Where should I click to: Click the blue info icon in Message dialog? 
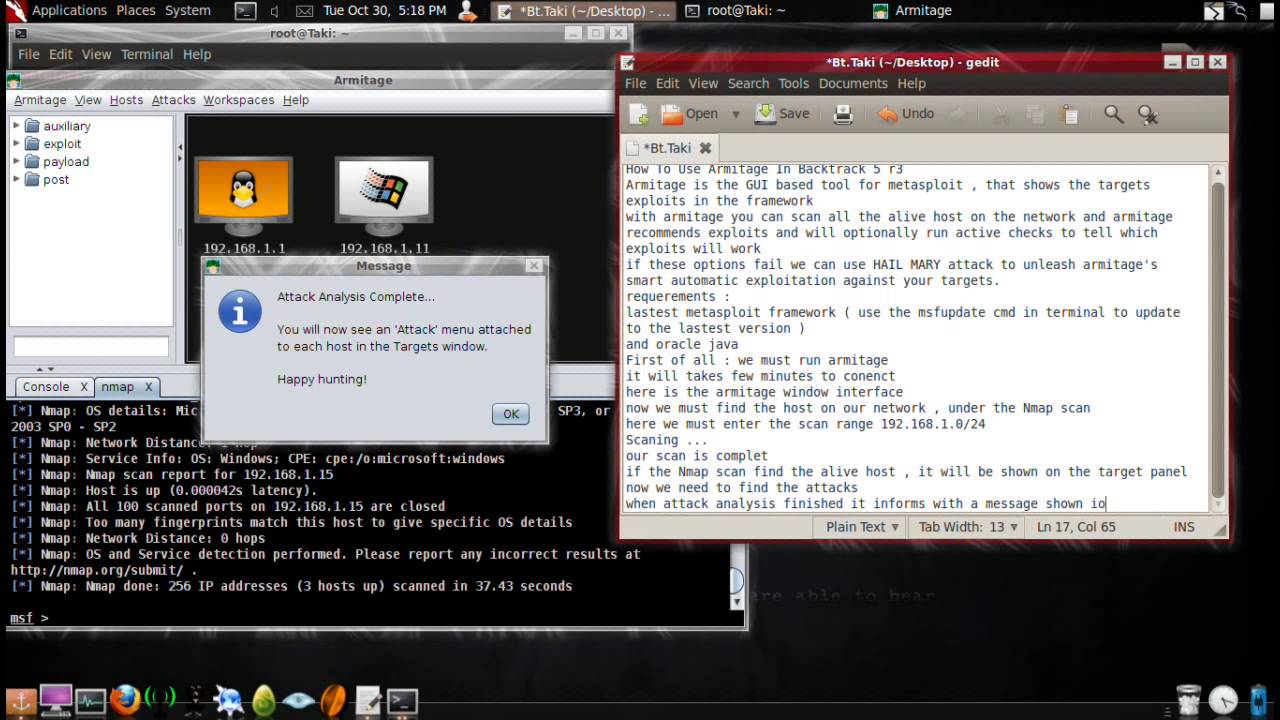click(x=240, y=311)
